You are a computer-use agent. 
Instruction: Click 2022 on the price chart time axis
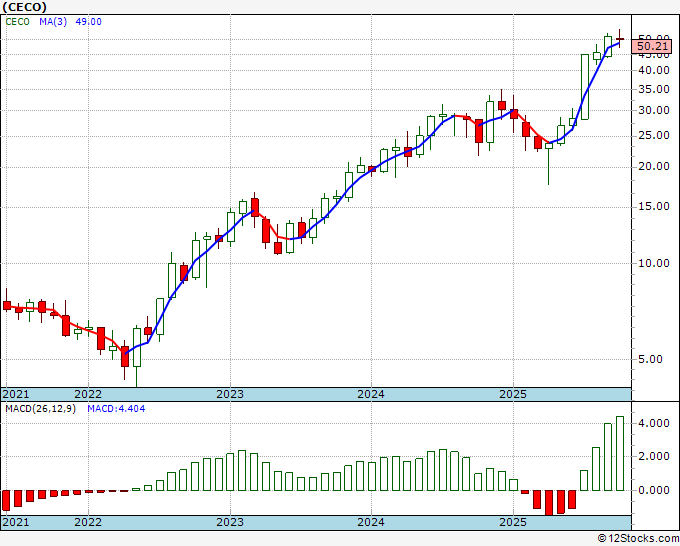pyautogui.click(x=88, y=394)
